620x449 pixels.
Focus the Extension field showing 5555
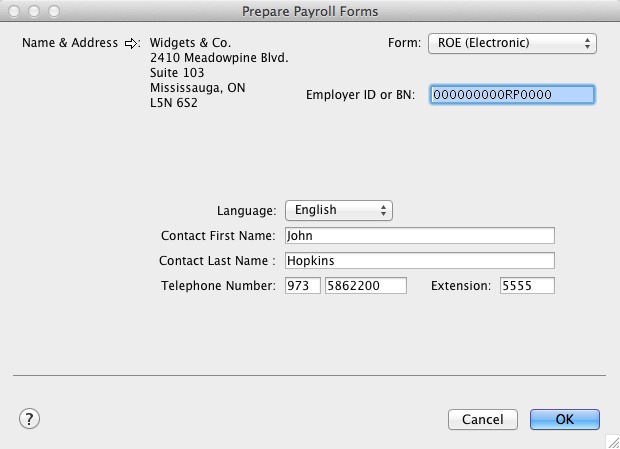click(x=527, y=286)
